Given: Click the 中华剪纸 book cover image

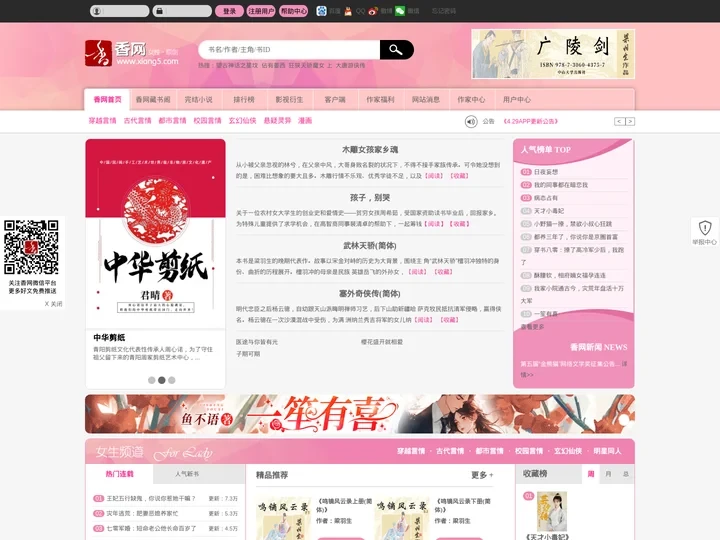Looking at the screenshot, I should tap(155, 234).
